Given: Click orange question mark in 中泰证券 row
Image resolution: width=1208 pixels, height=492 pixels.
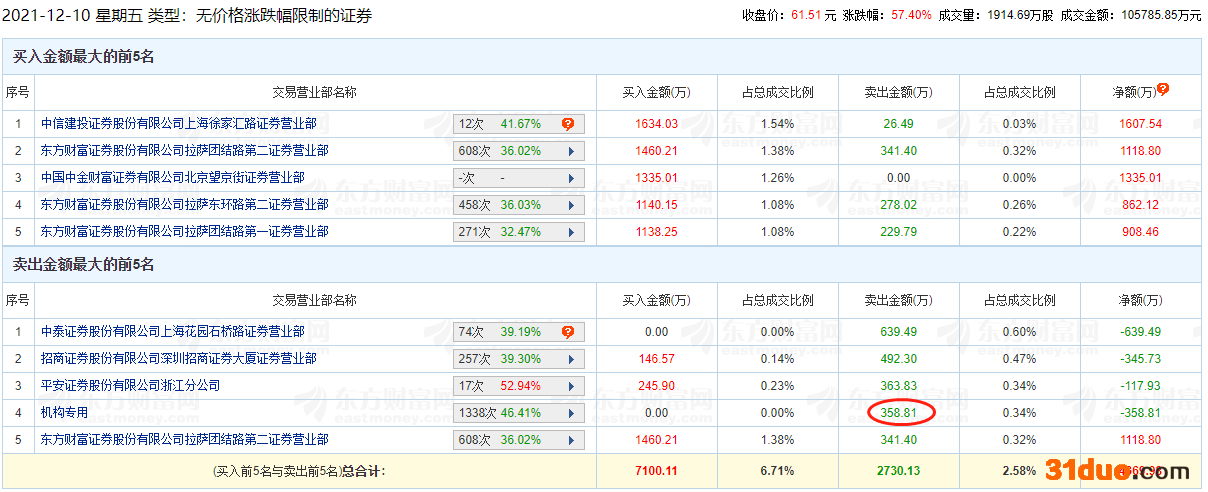Looking at the screenshot, I should (x=567, y=332).
